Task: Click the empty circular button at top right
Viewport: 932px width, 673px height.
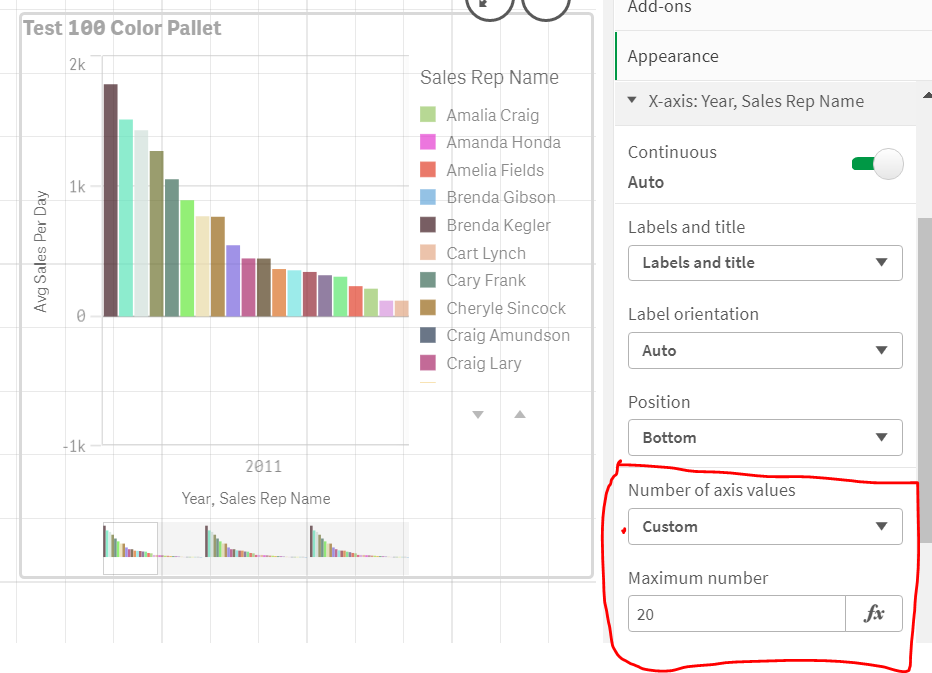Action: [546, 9]
